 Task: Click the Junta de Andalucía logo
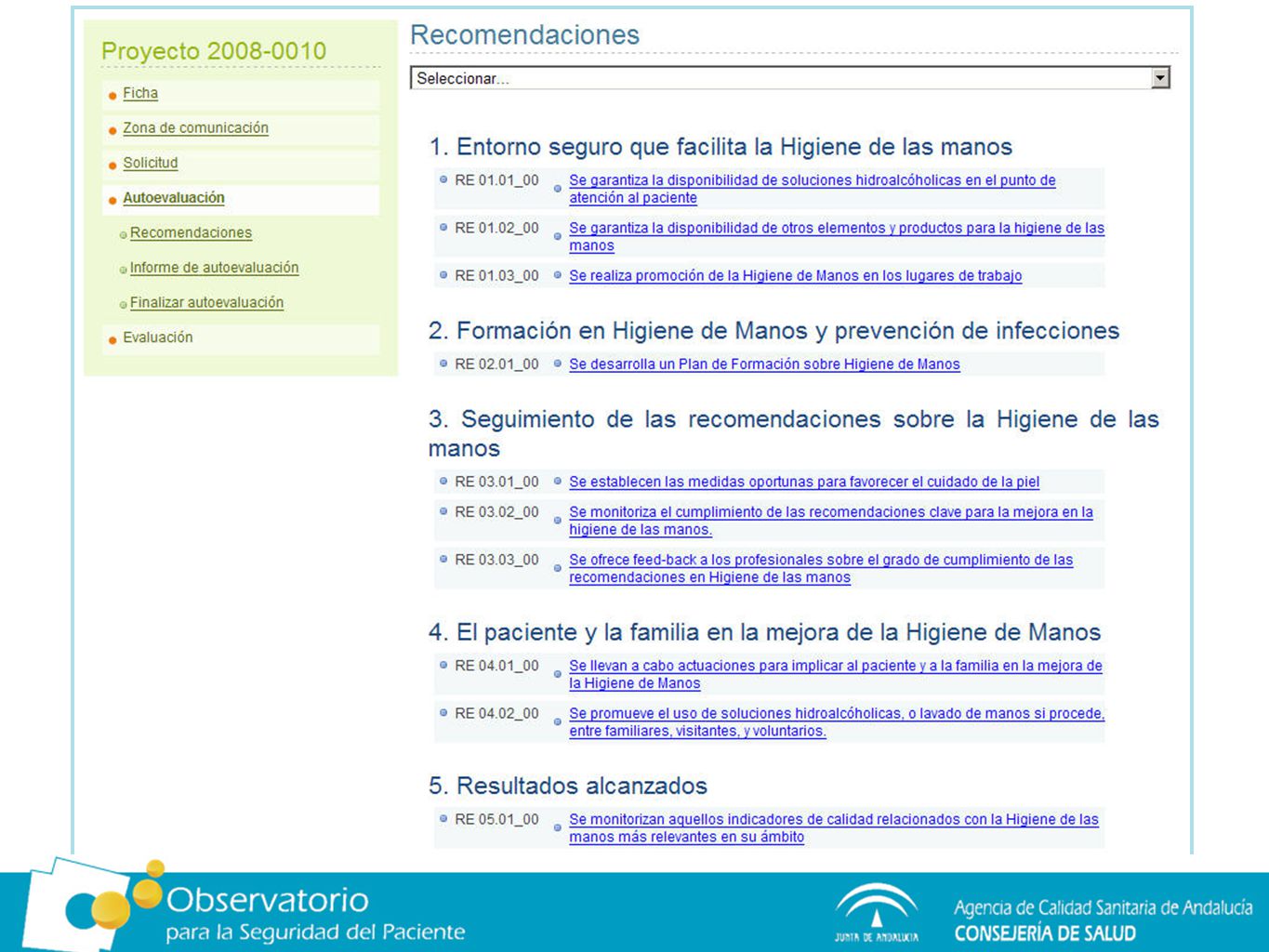point(876,913)
